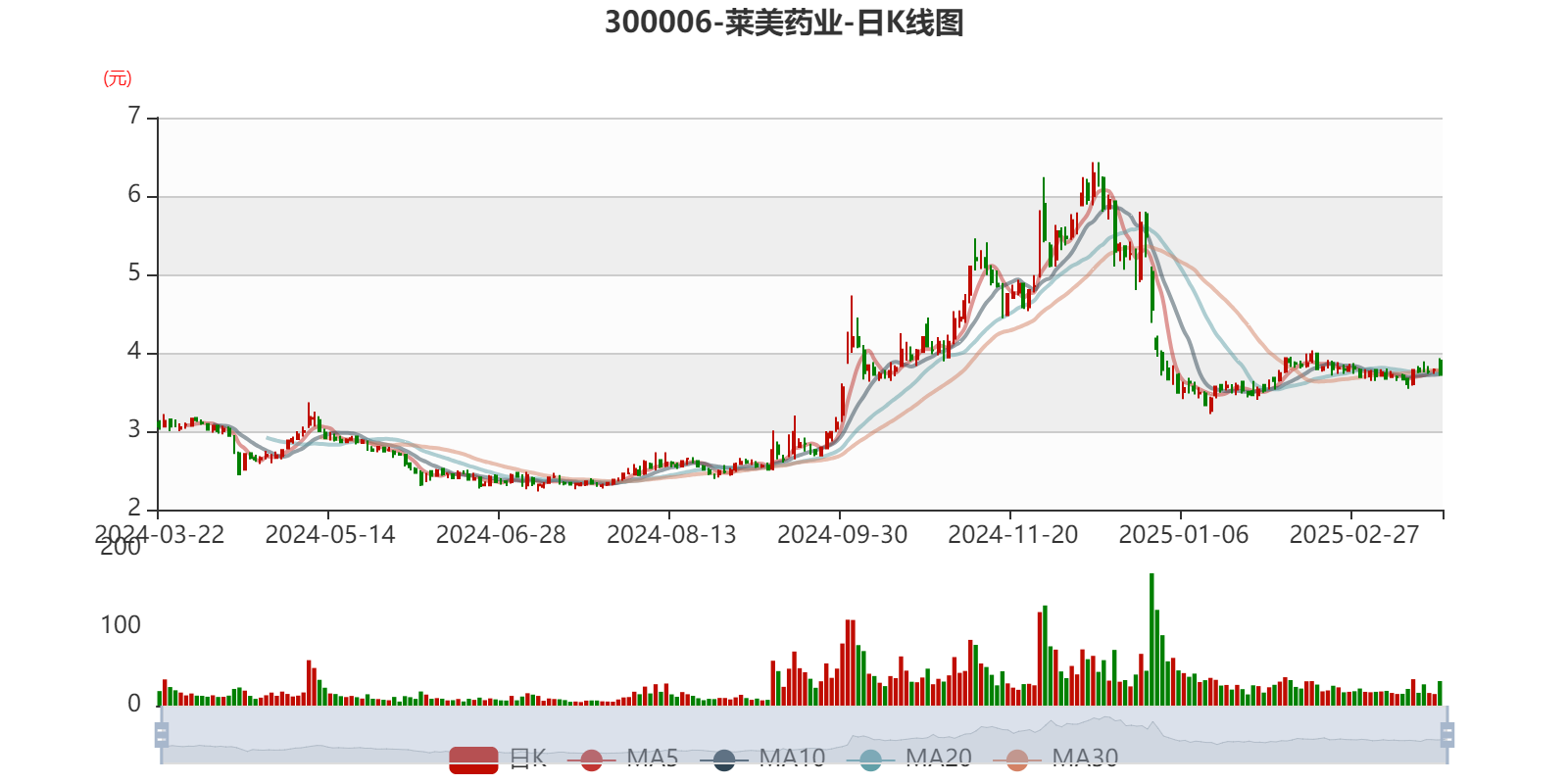Toggle the MA30 line in legend

point(1055,759)
